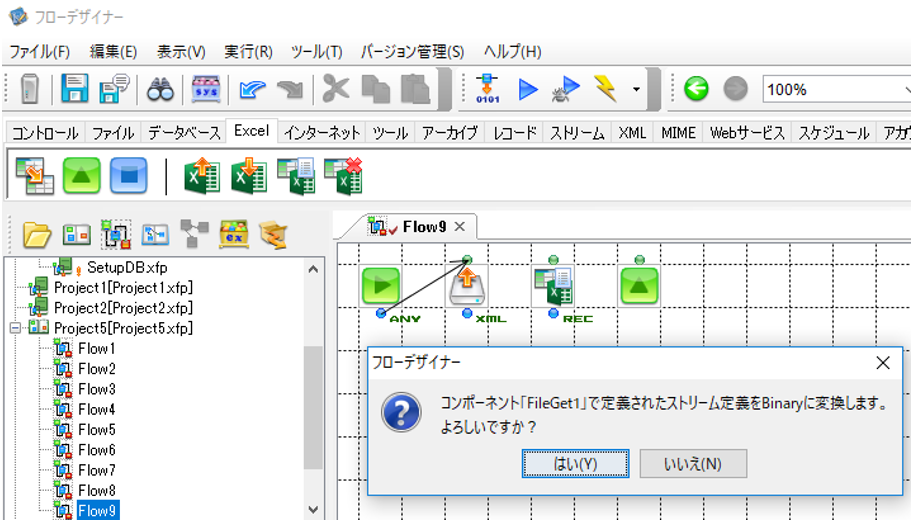Click the Paste clipboard icon
This screenshot has height=521, width=914.
click(x=415, y=89)
